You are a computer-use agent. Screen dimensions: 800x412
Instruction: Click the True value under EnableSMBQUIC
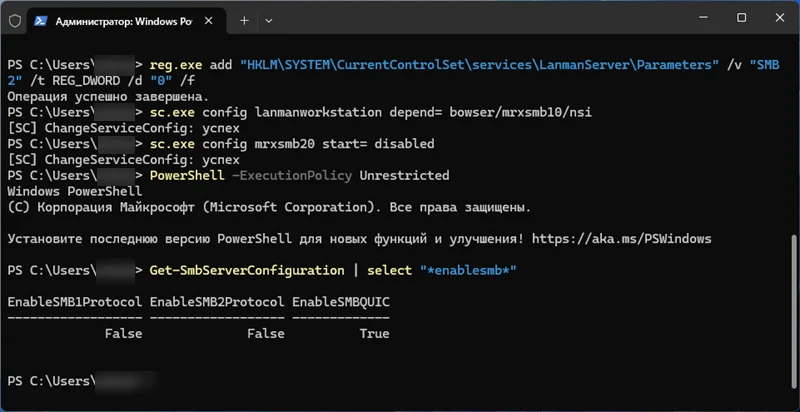tap(374, 333)
